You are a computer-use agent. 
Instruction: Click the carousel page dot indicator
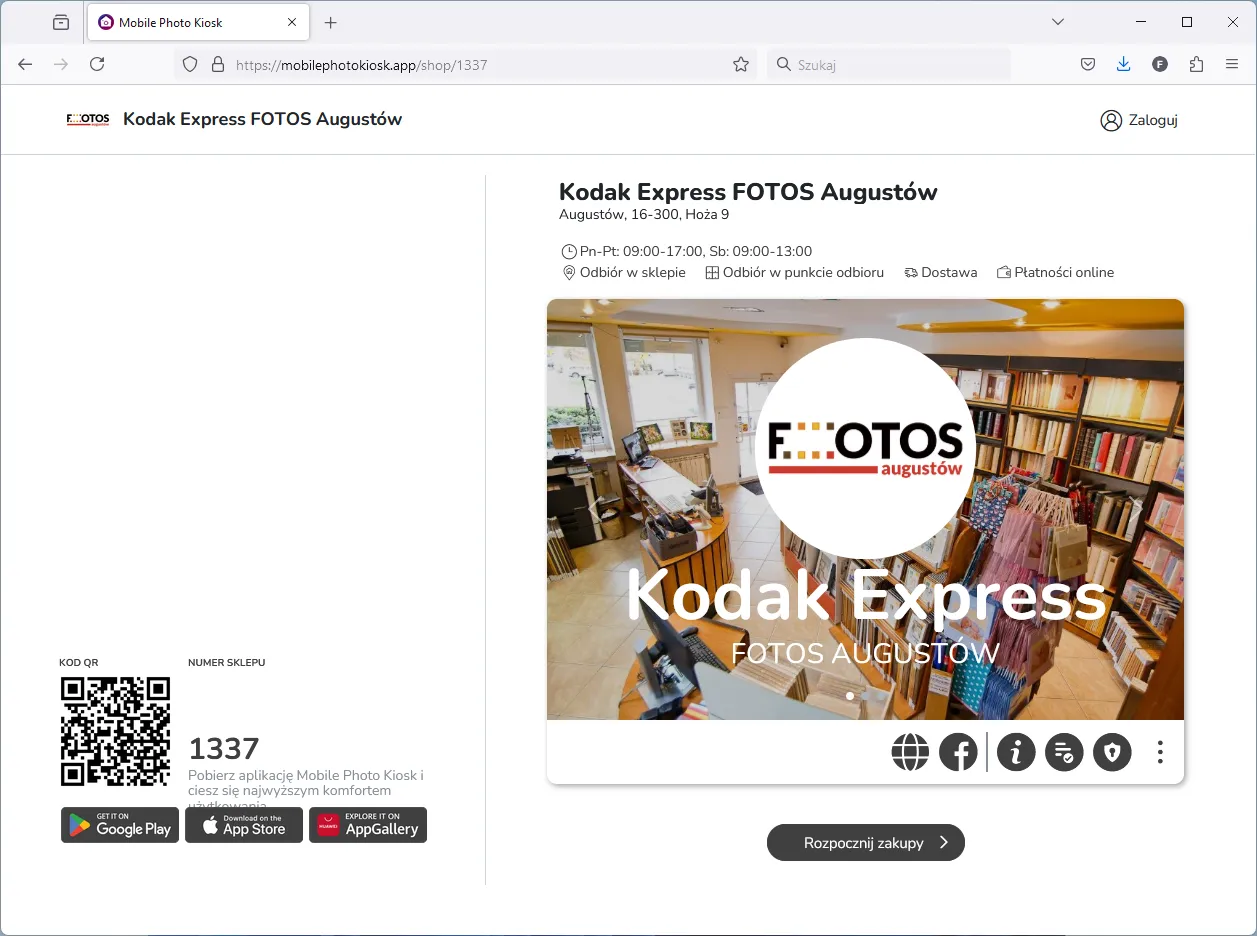coord(850,695)
